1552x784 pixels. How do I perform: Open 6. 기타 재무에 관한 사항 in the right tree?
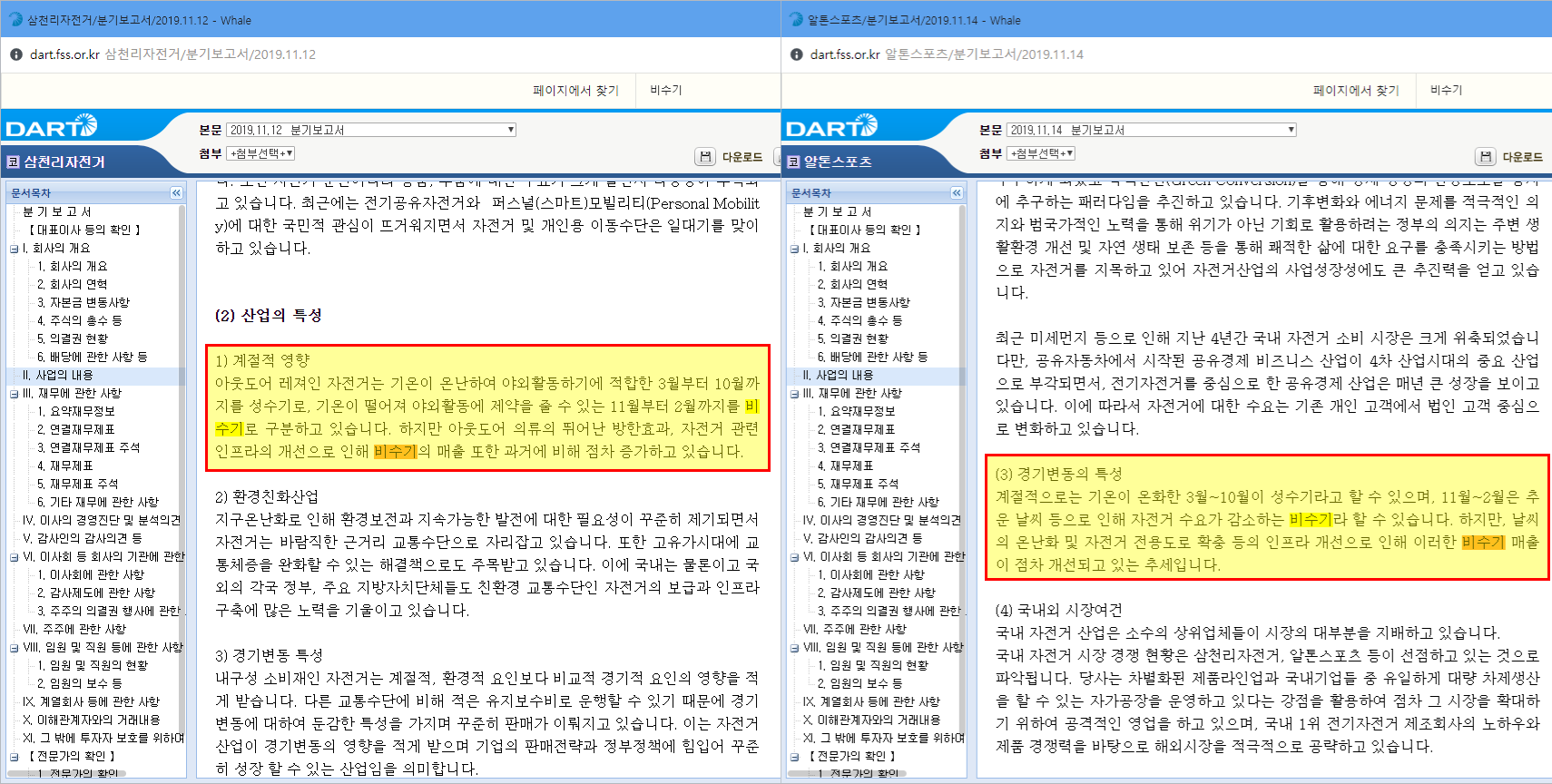878,502
